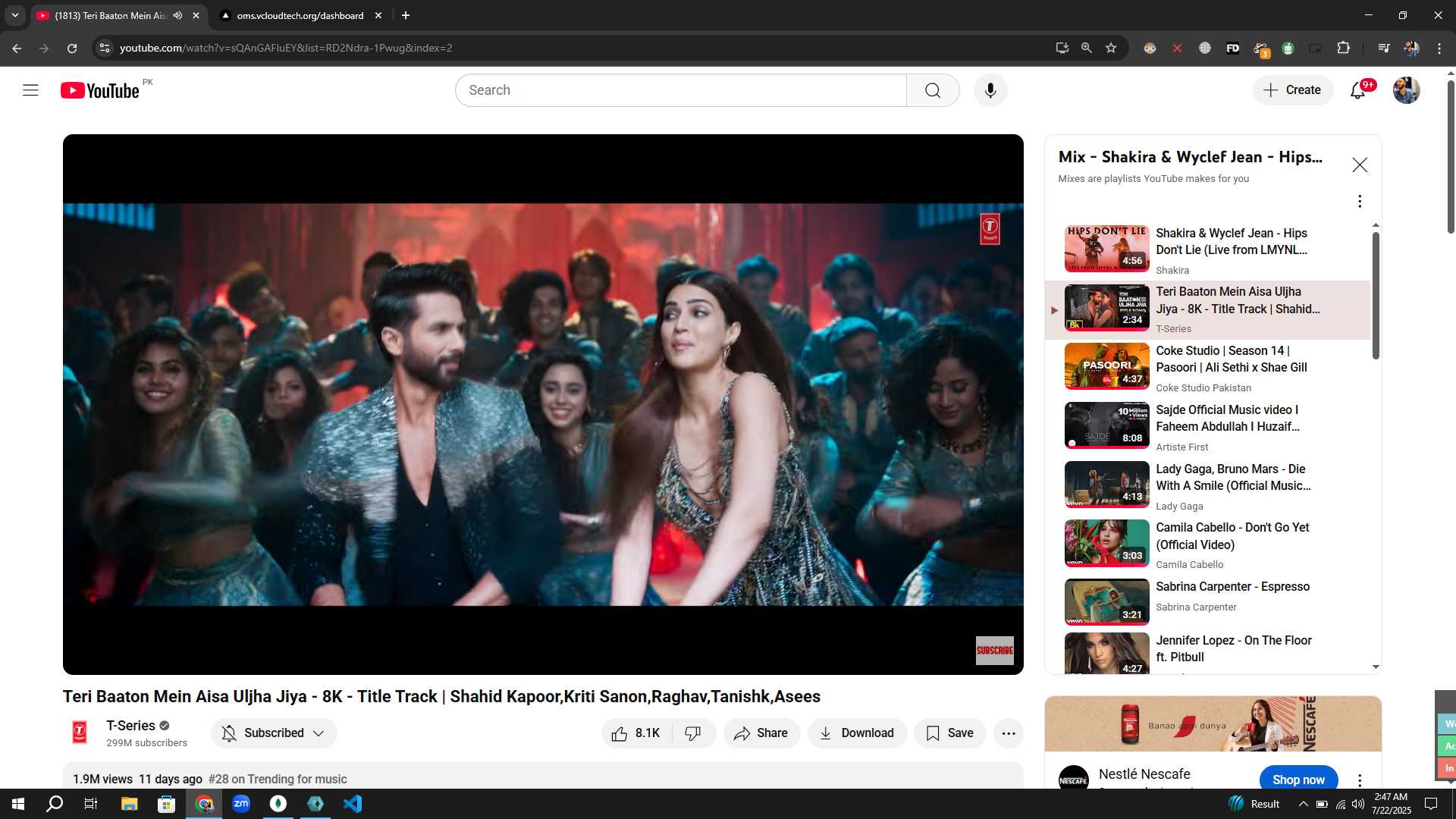The image size is (1456, 819).
Task: Open Nescafe ad options menu
Action: 1360,780
